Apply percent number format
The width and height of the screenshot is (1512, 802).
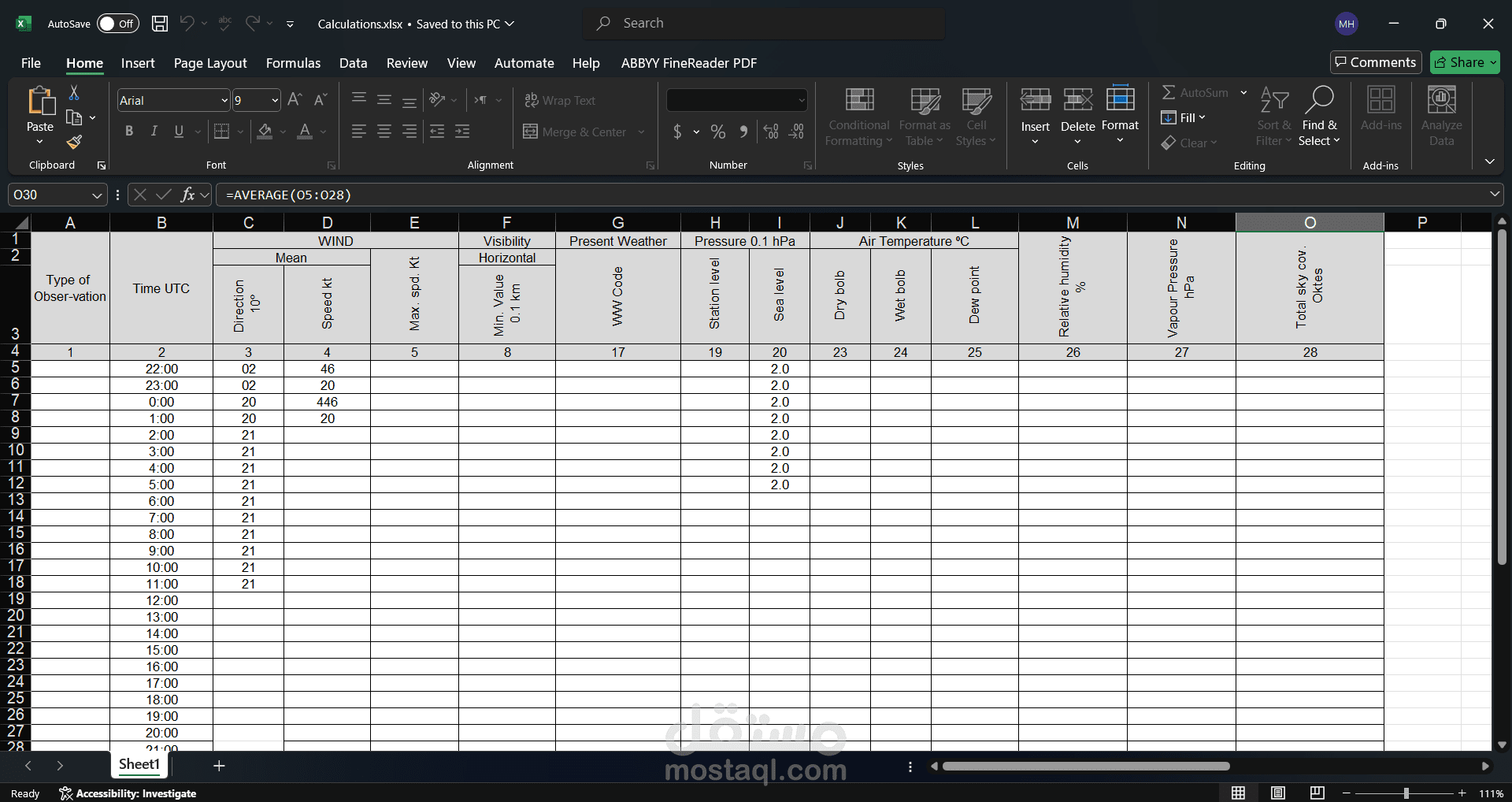(x=717, y=132)
